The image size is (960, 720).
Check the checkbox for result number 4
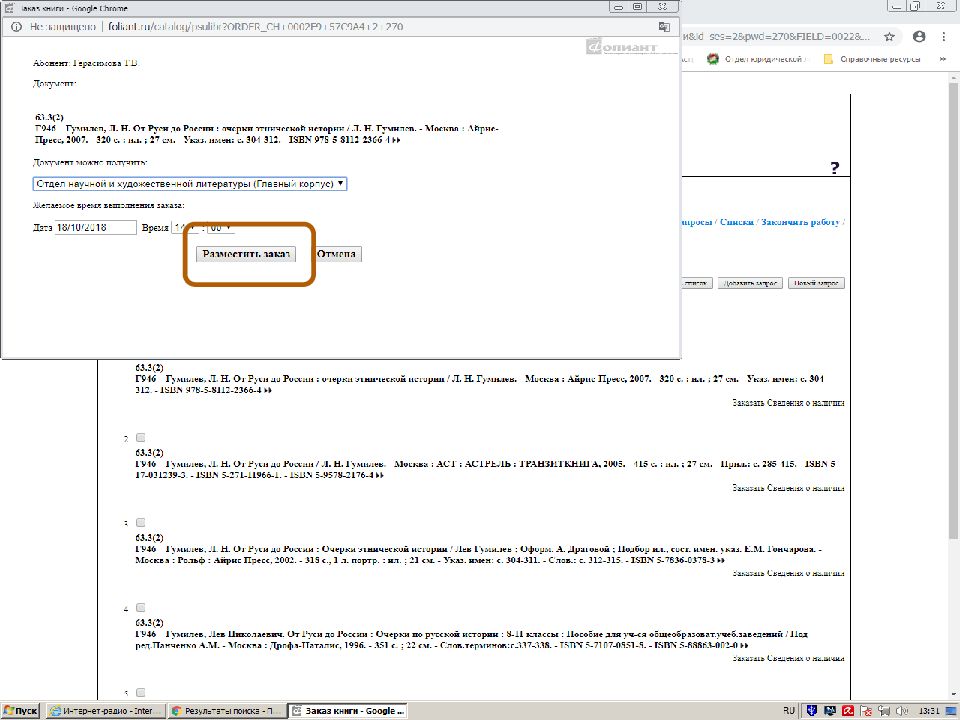[x=140, y=608]
